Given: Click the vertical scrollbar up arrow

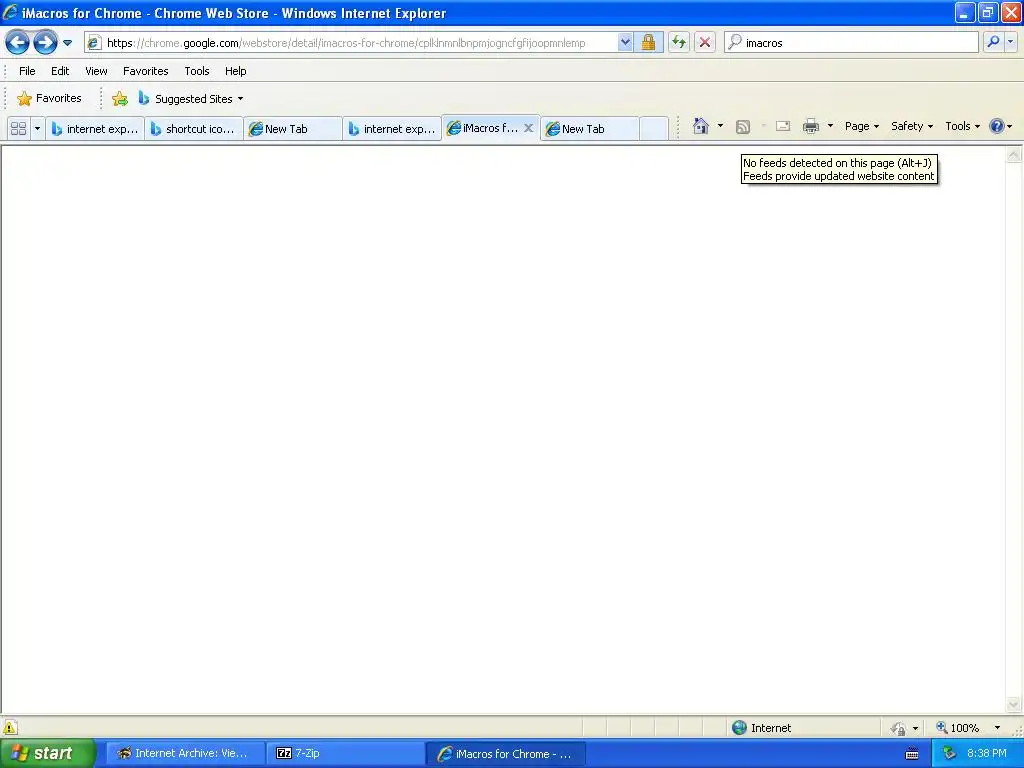Looking at the screenshot, I should [1014, 155].
